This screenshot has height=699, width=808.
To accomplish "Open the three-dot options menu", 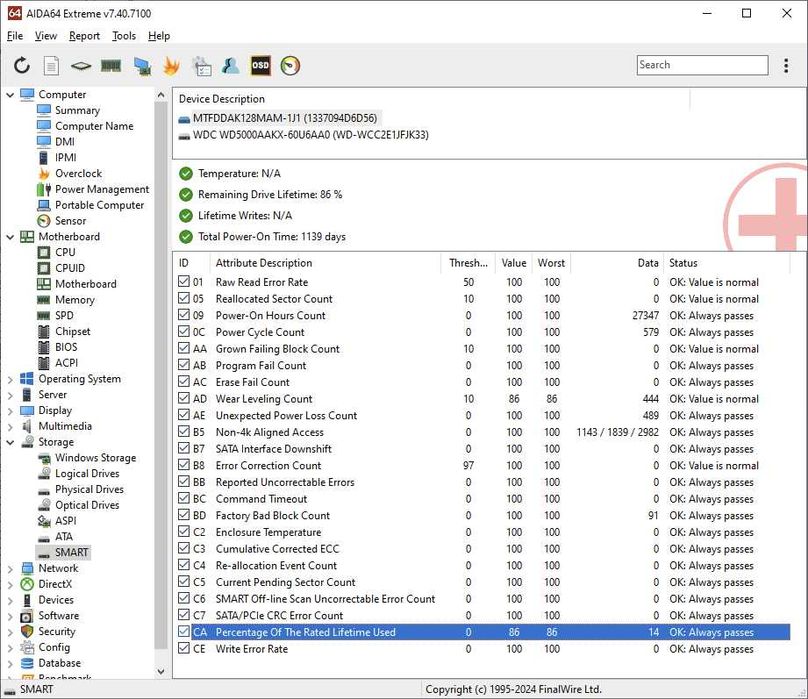I will pos(786,65).
